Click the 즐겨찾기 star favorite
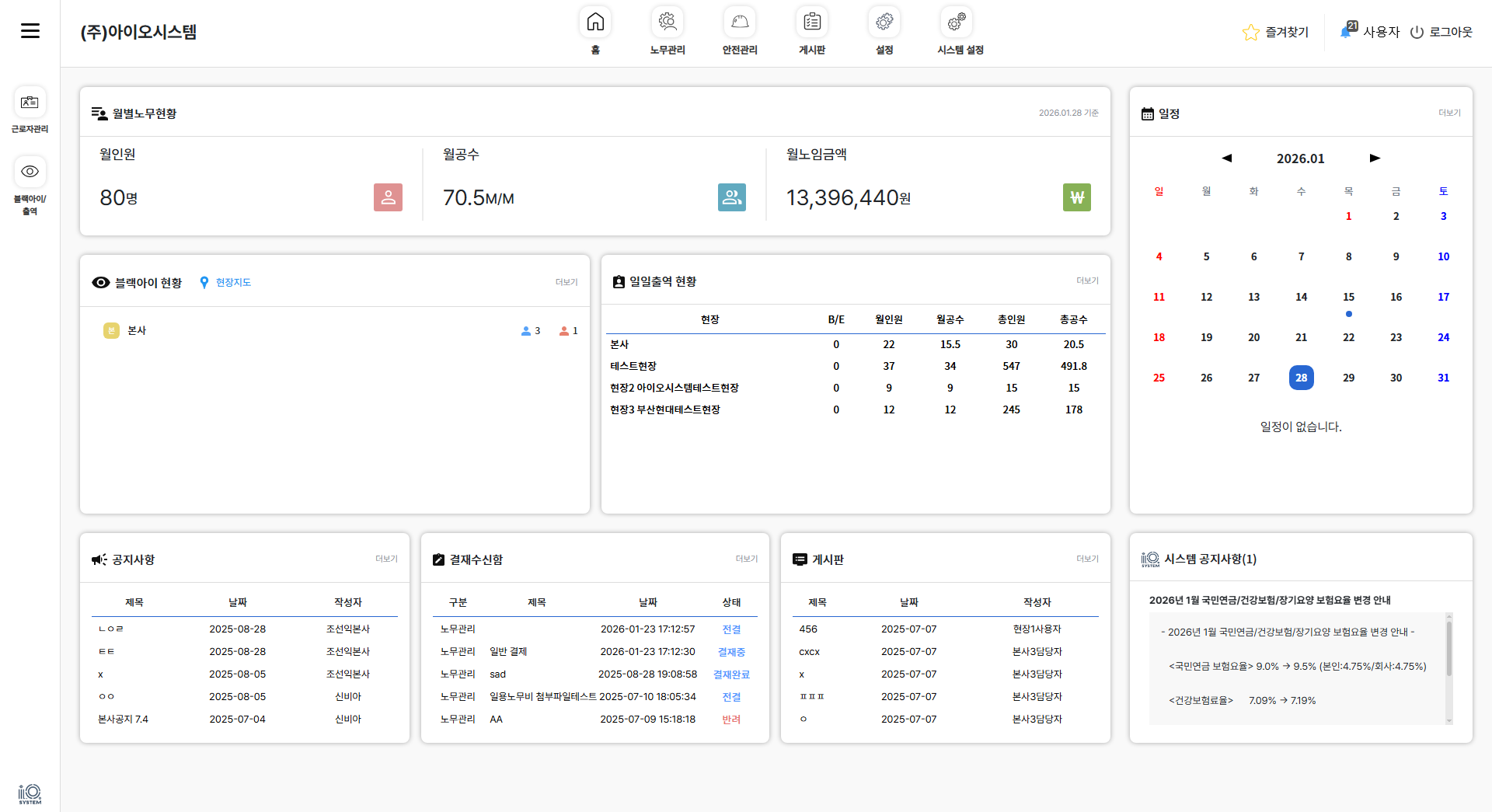Viewport: 1492px width, 812px height. click(x=1251, y=32)
